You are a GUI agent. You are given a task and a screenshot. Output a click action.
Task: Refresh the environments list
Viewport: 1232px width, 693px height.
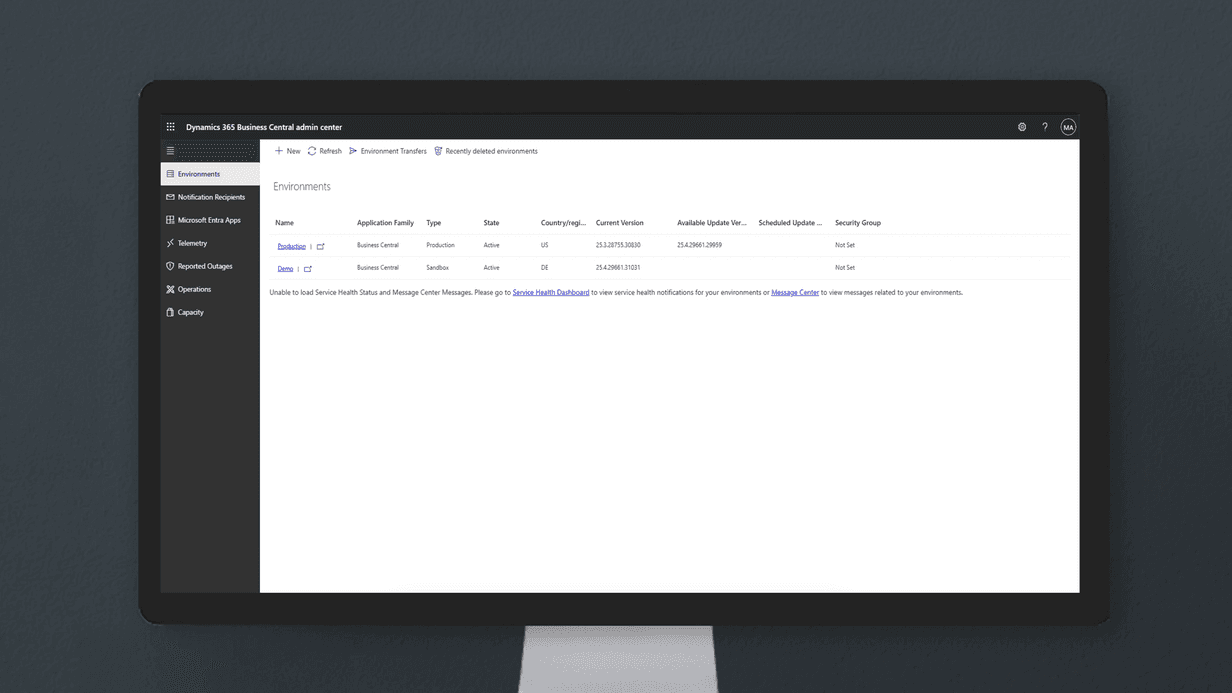point(324,151)
